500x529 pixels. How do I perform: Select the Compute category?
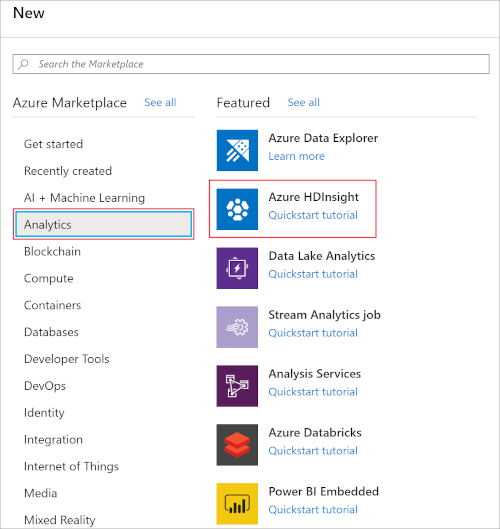point(49,278)
